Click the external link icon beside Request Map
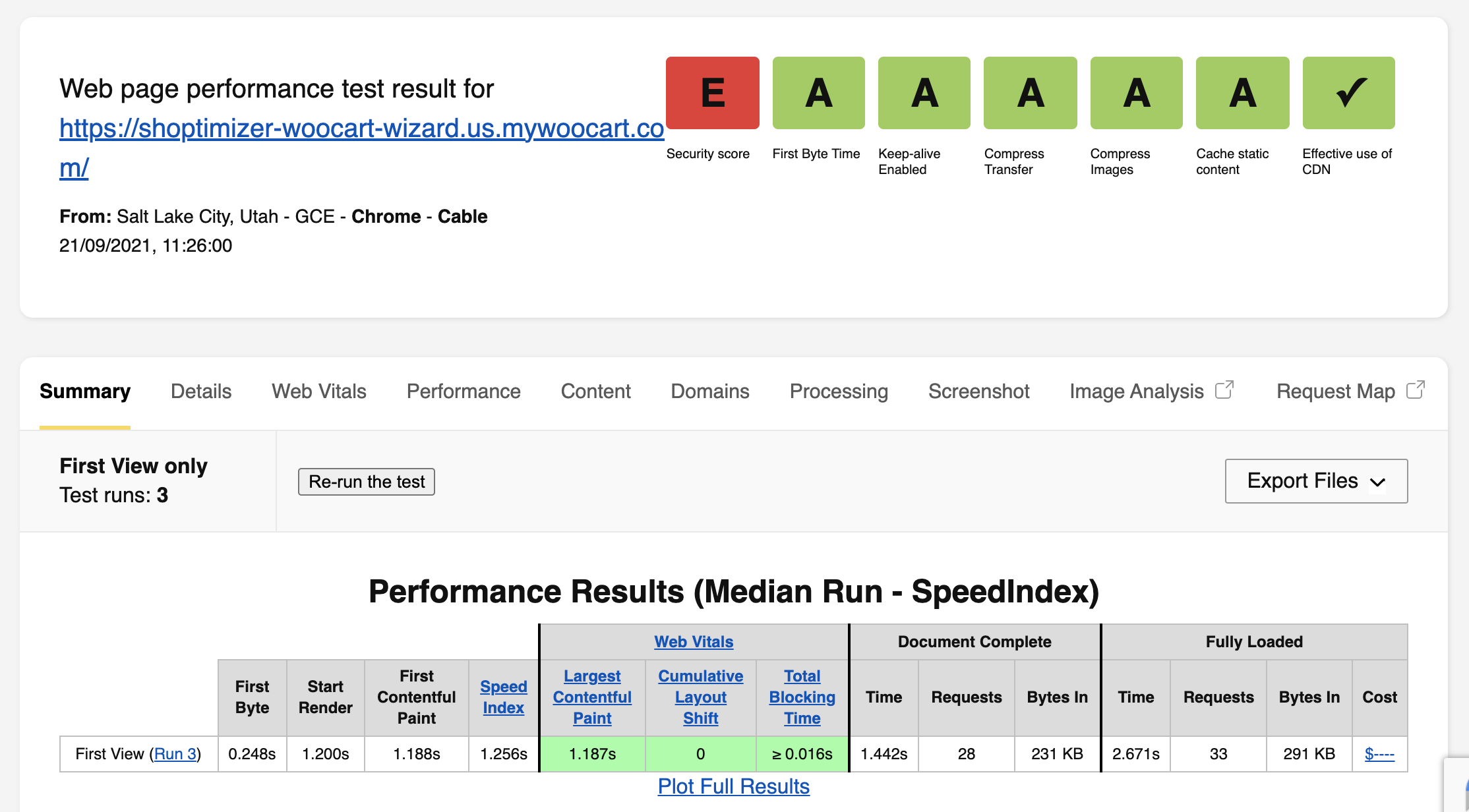This screenshot has height=812, width=1469. coord(1416,390)
